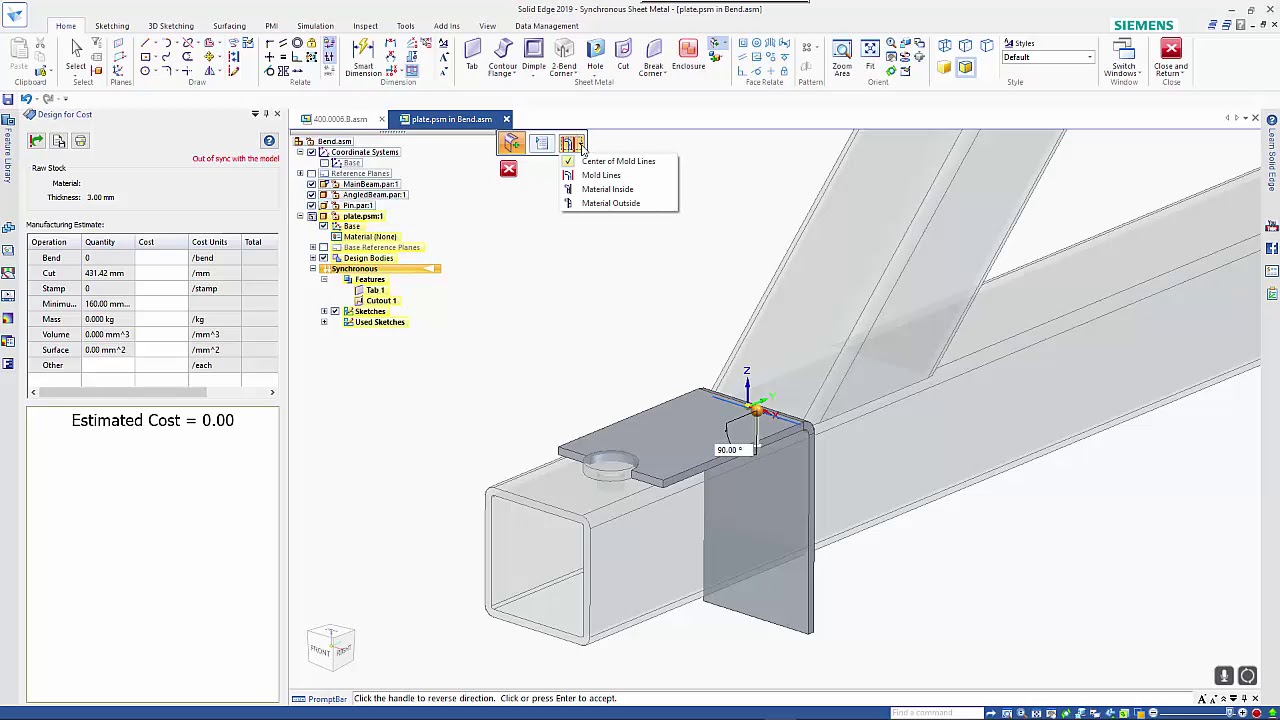This screenshot has height=720, width=1280.
Task: Uncheck MainBeam.par:1 visibility
Action: tap(311, 184)
